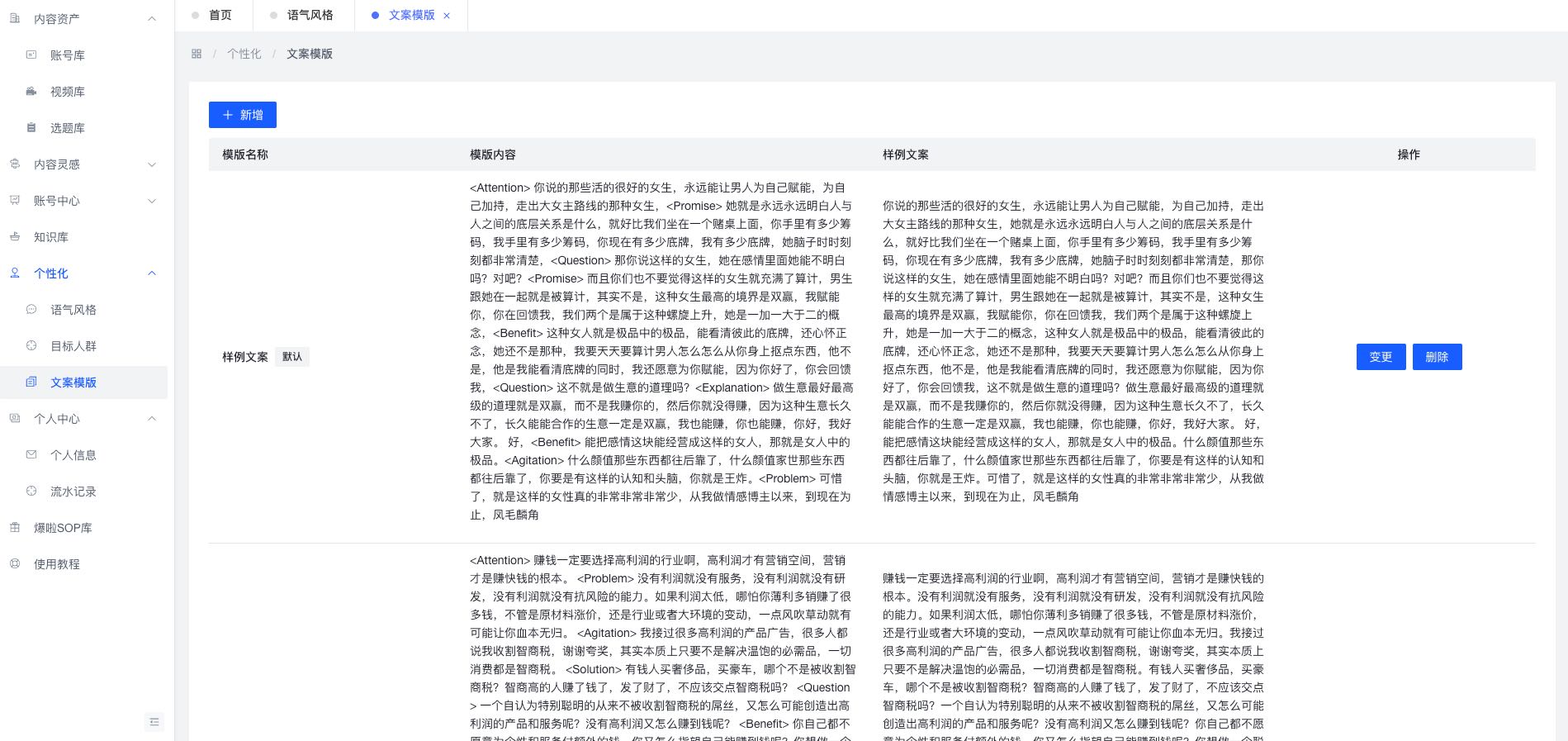Click the 选题库 sidebar icon
This screenshot has width=1568, height=741.
coord(31,127)
